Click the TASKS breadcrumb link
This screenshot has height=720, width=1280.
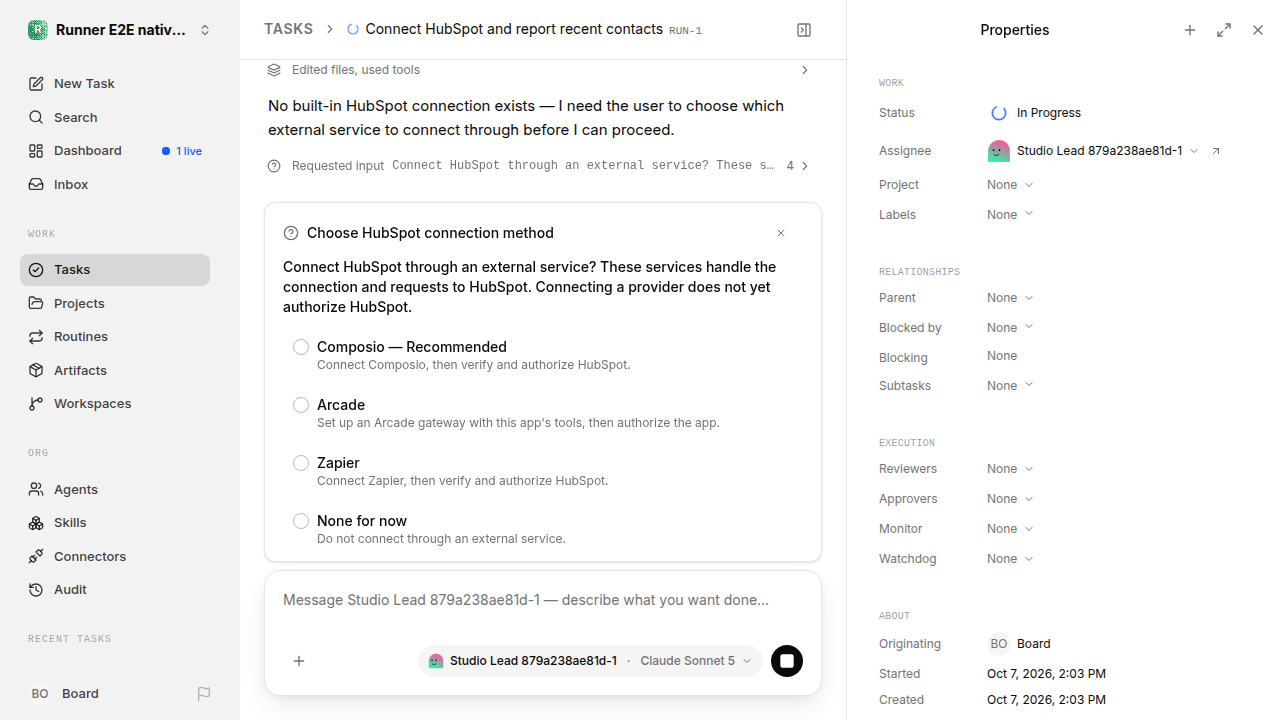pyautogui.click(x=288, y=29)
